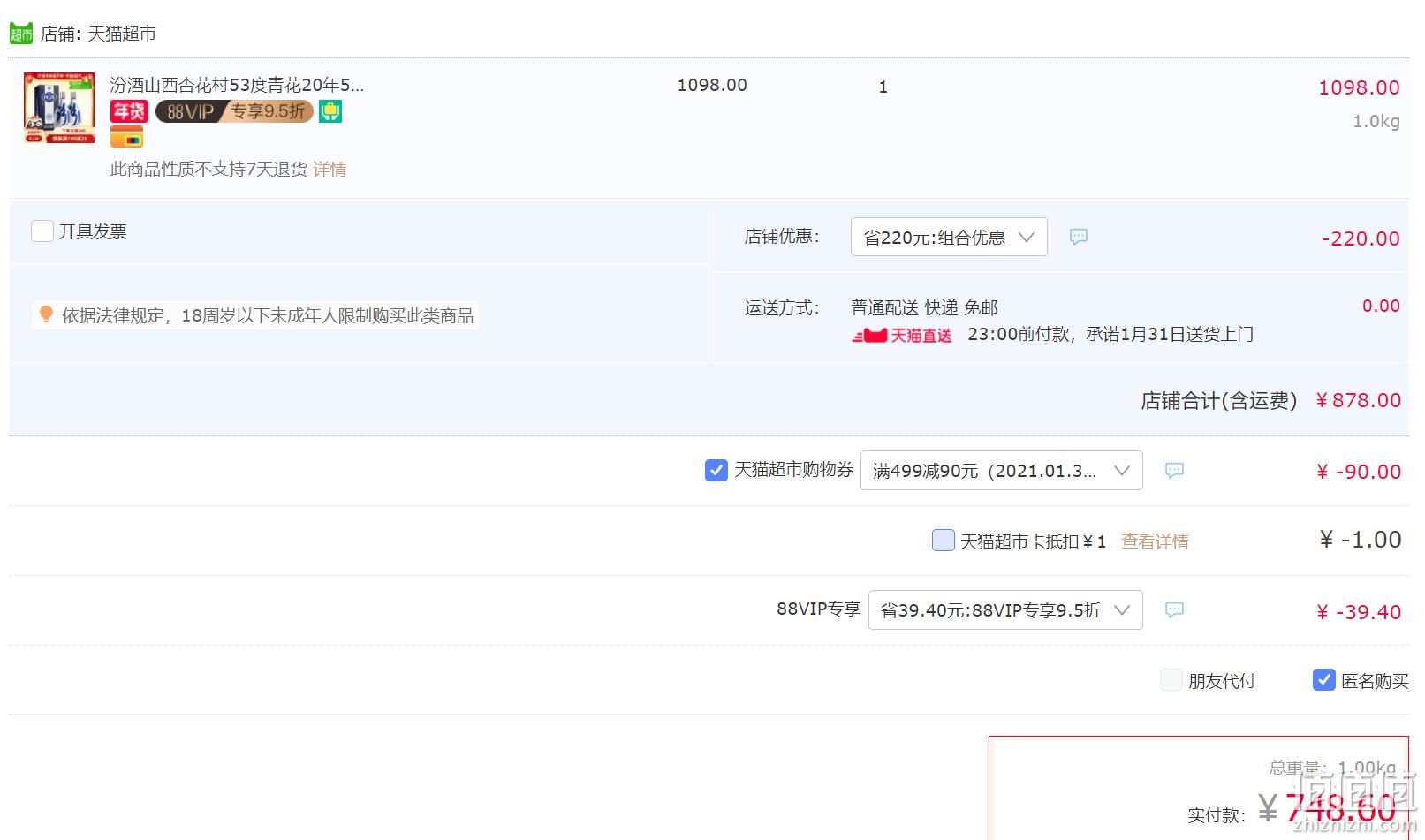Click the red 年货 badge
1425x840 pixels.
[x=129, y=111]
